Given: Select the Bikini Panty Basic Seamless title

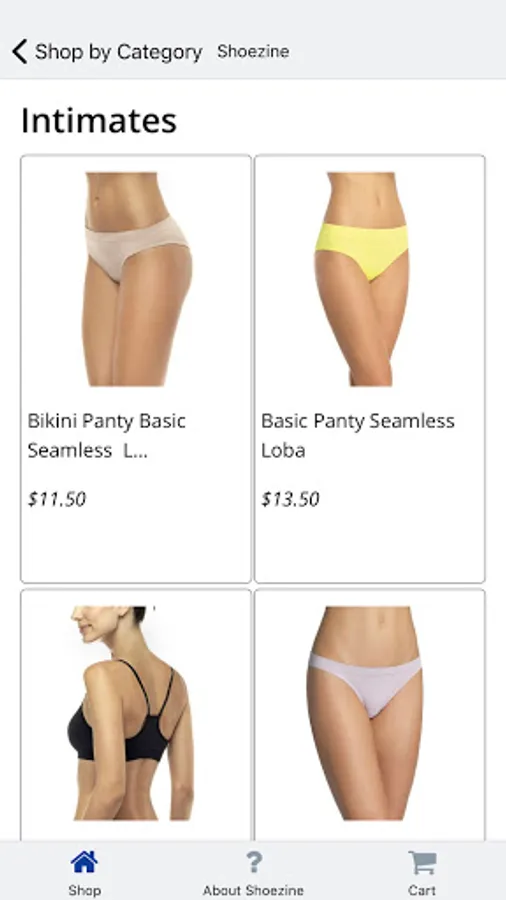Looking at the screenshot, I should click(x=107, y=436).
